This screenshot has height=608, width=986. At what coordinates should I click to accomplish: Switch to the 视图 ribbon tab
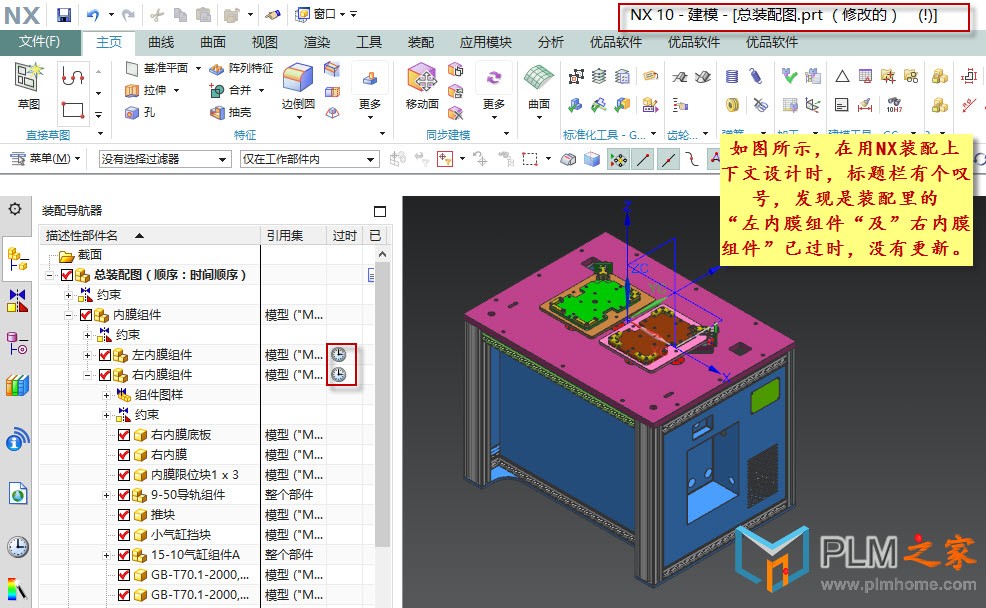265,42
